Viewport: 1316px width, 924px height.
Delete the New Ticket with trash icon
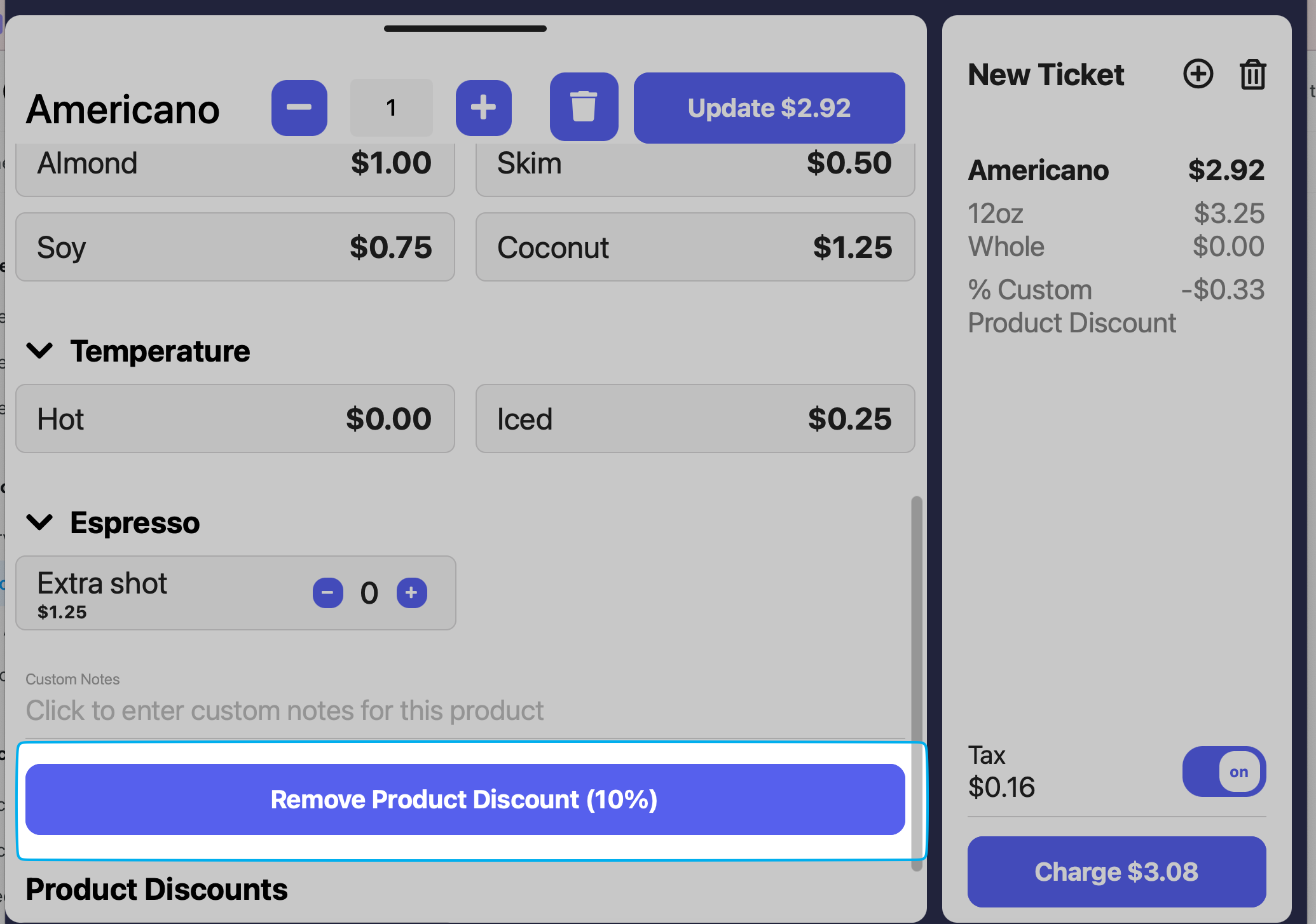1252,74
